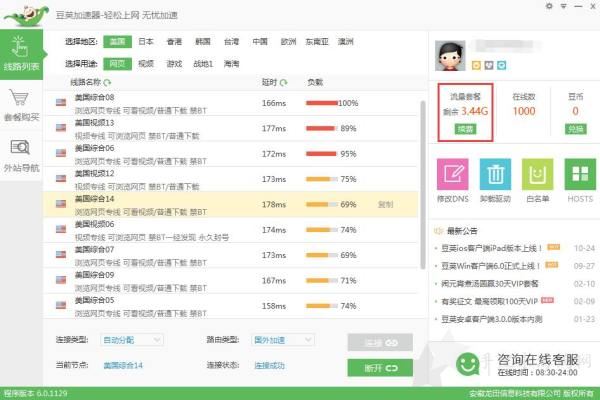
Task: Choose the 网页 usage filter
Action: click(x=117, y=64)
